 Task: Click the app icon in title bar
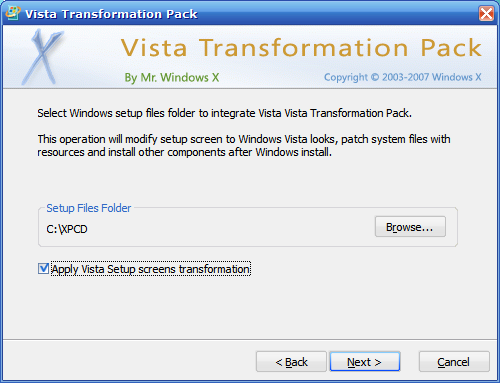pos(13,13)
